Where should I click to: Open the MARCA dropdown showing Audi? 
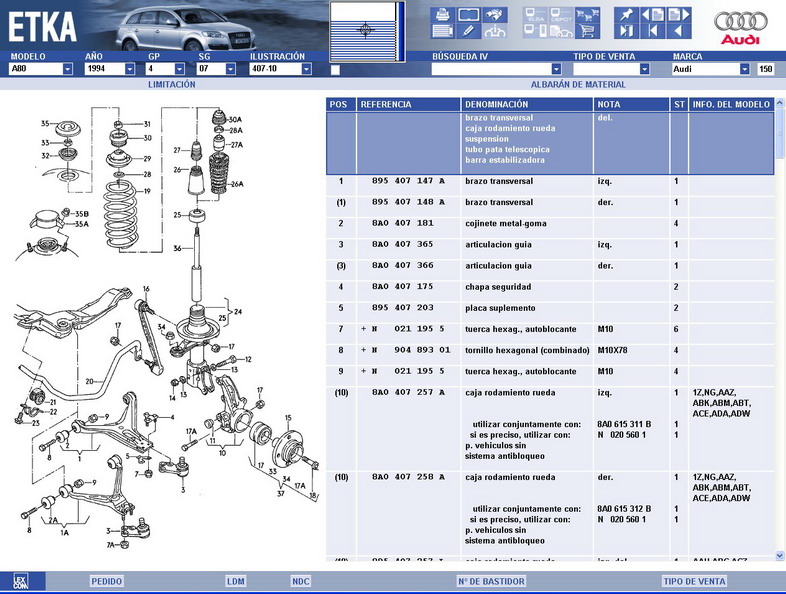point(711,69)
